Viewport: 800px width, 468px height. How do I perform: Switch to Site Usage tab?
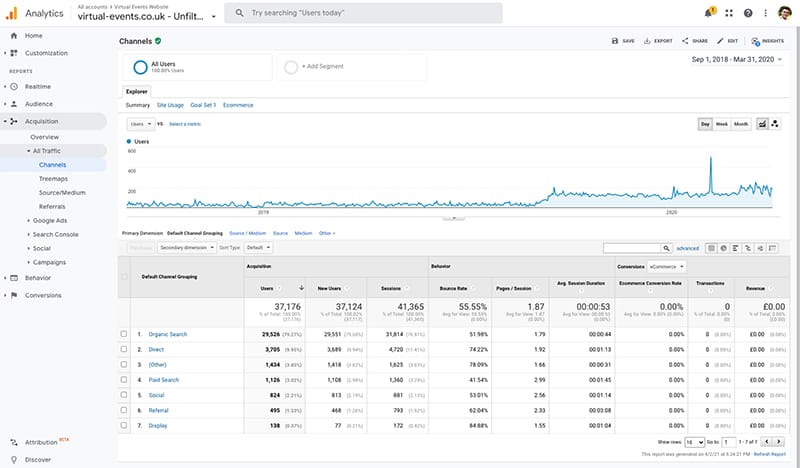pos(170,104)
